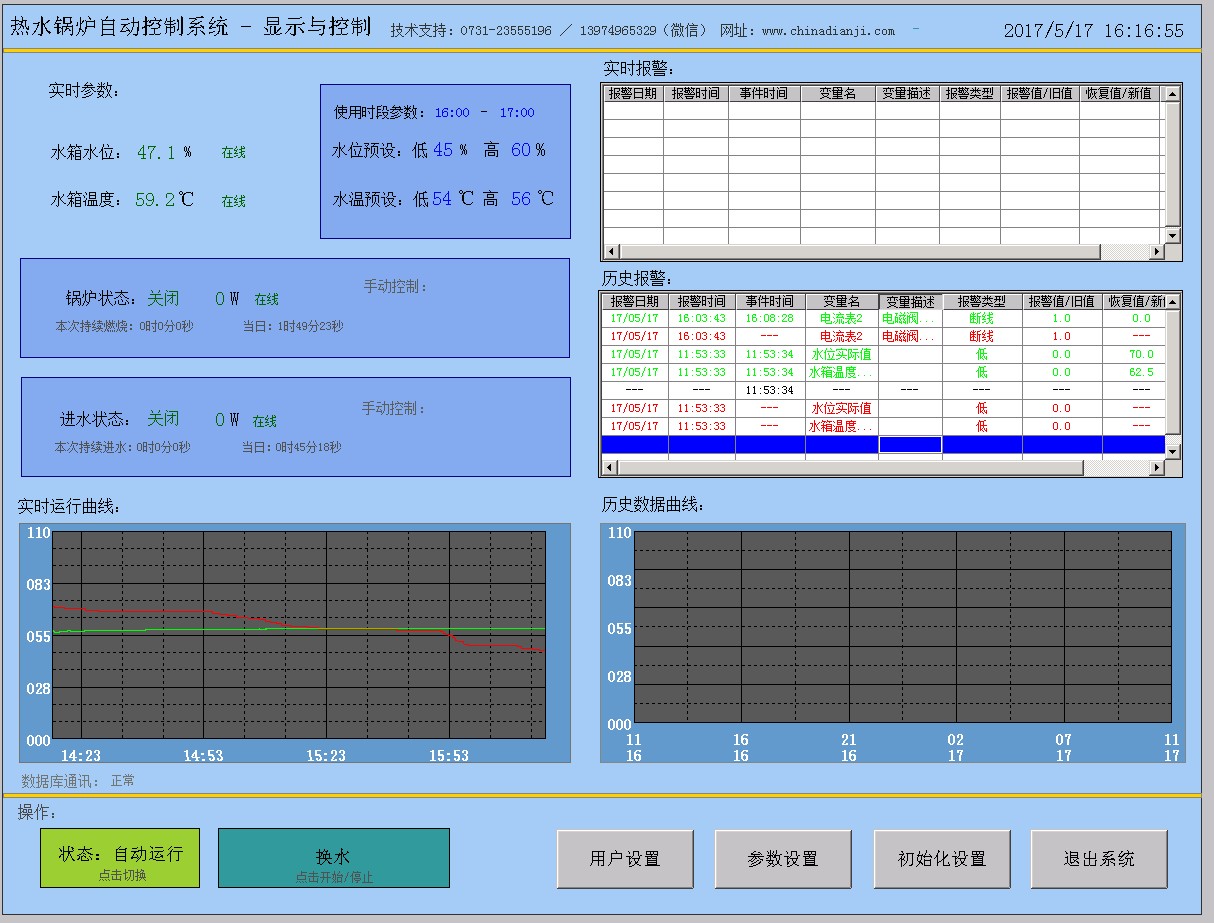Toggle 换水 start/stop button
The width and height of the screenshot is (1214, 923).
pyautogui.click(x=333, y=858)
